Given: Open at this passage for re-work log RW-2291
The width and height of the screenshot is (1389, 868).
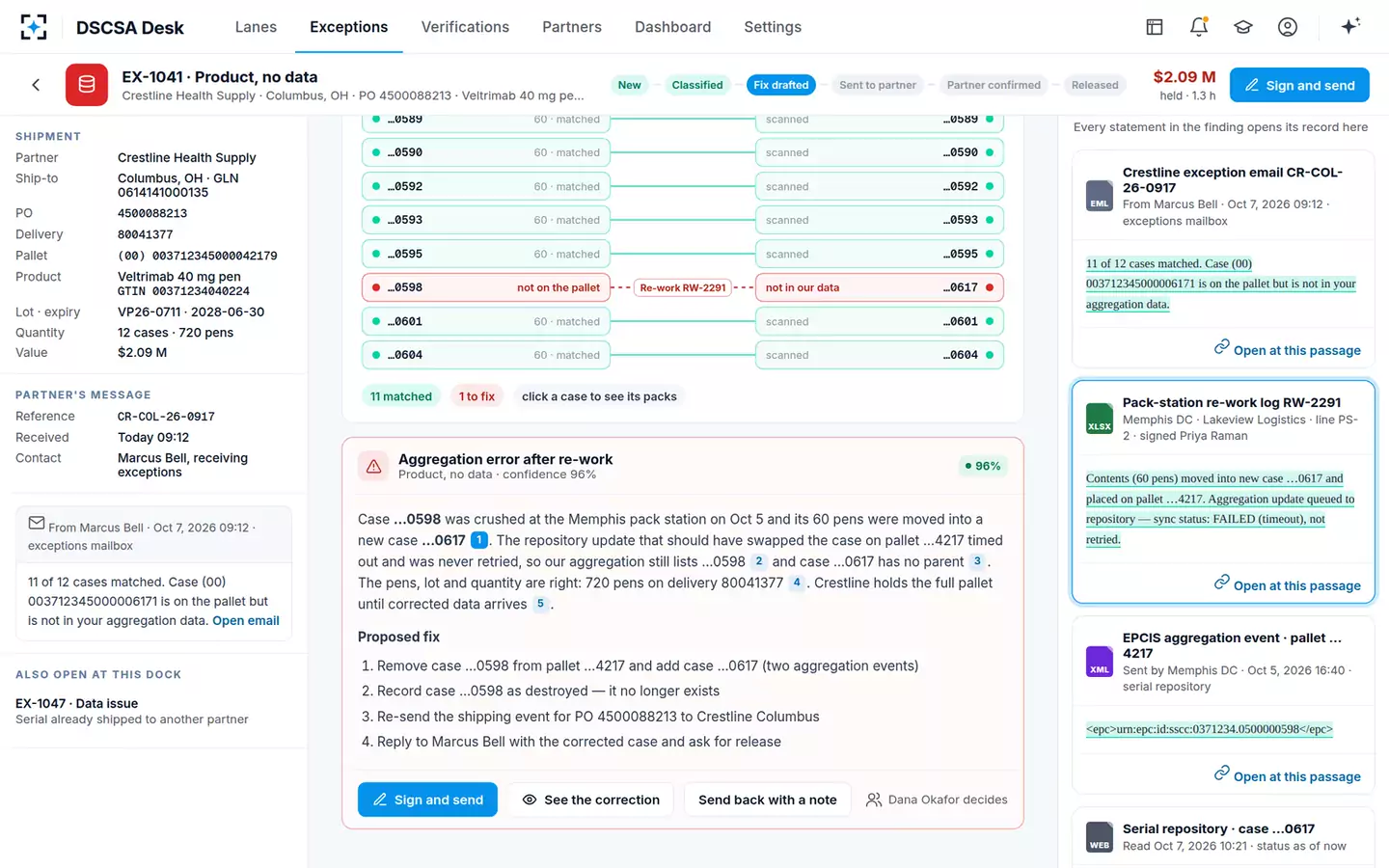Looking at the screenshot, I should tap(1288, 584).
